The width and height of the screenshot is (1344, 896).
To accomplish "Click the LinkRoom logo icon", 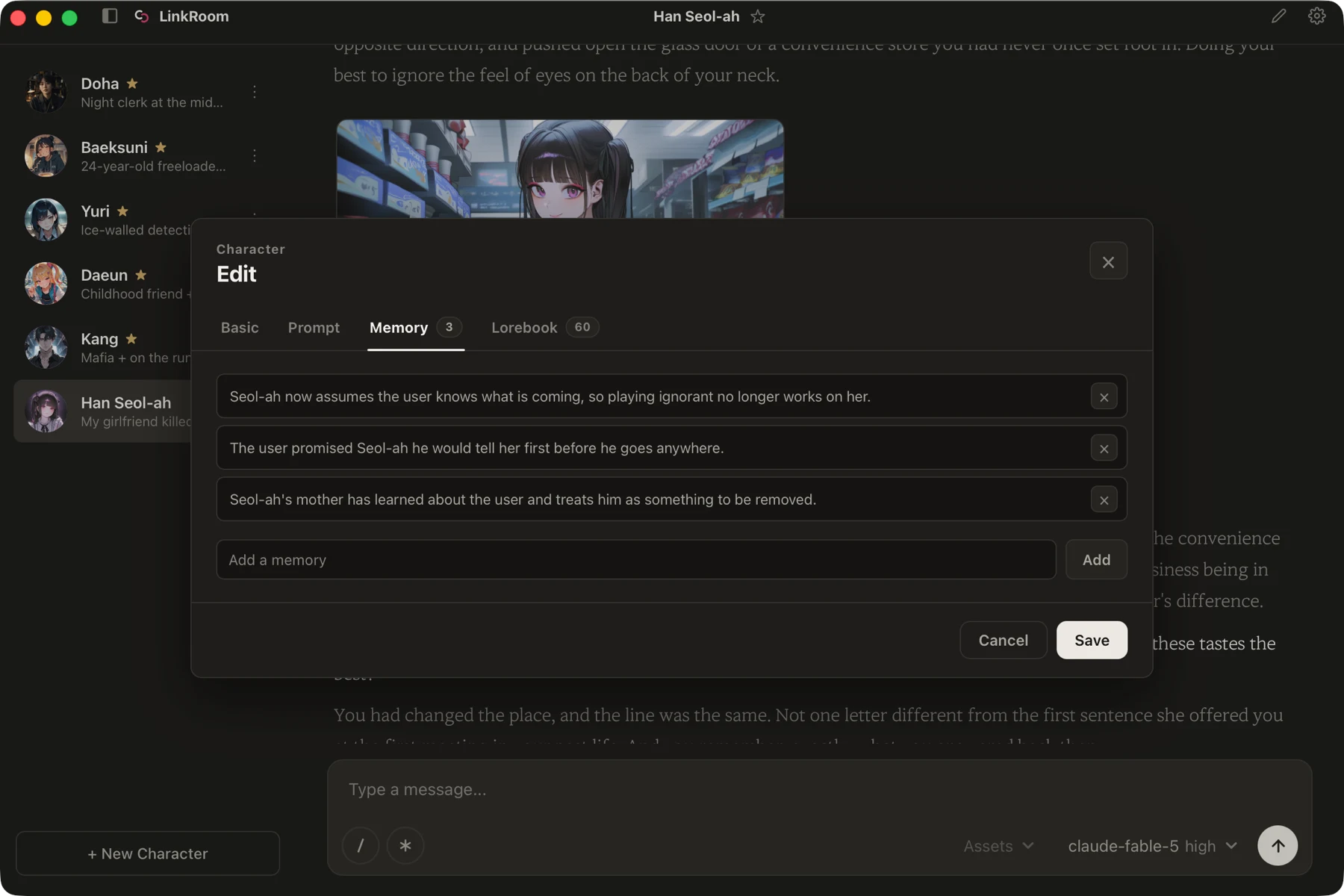I will 141,16.
